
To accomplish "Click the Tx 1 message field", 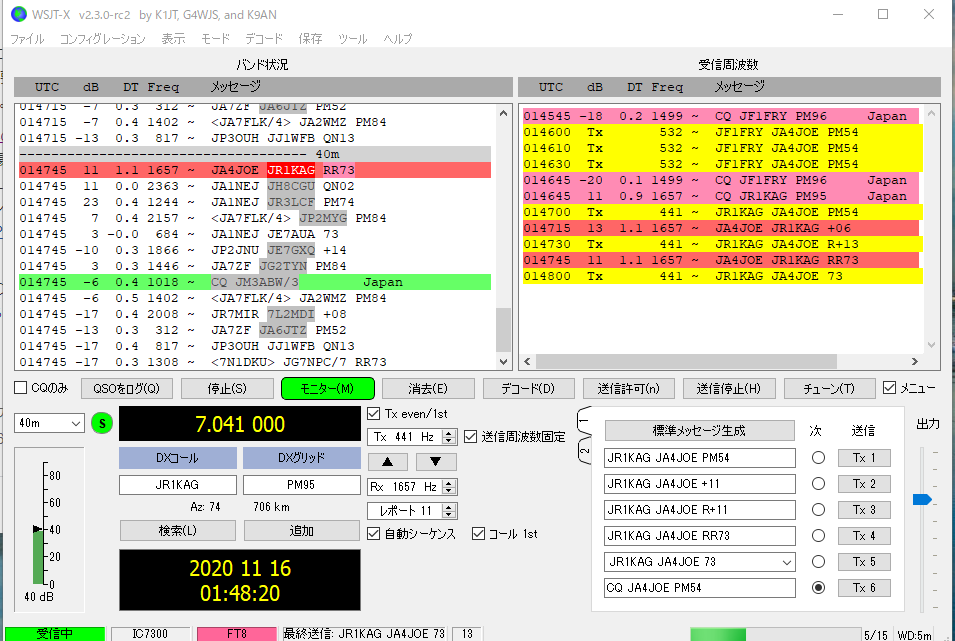I will point(699,458).
